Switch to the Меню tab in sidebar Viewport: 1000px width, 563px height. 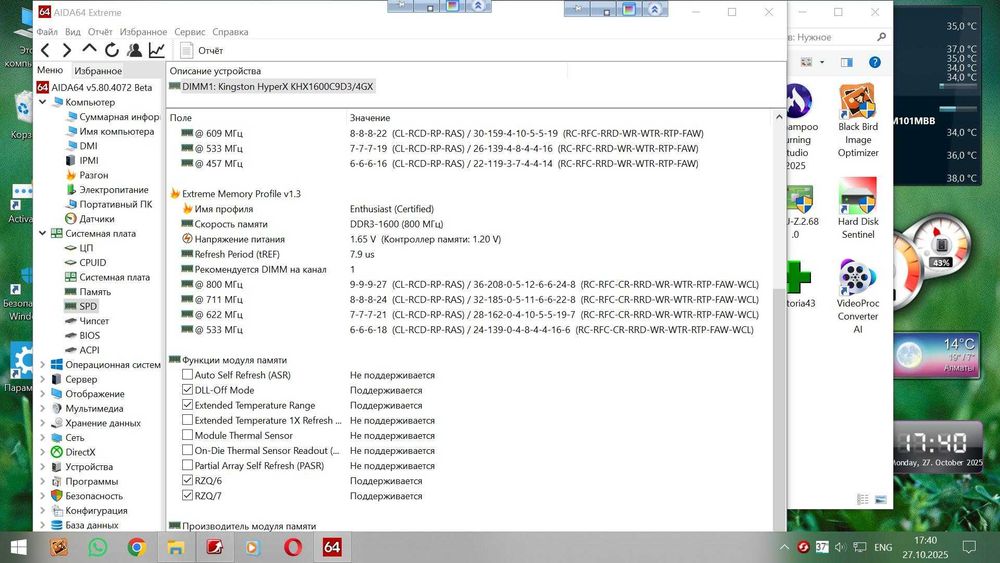pyautogui.click(x=50, y=70)
